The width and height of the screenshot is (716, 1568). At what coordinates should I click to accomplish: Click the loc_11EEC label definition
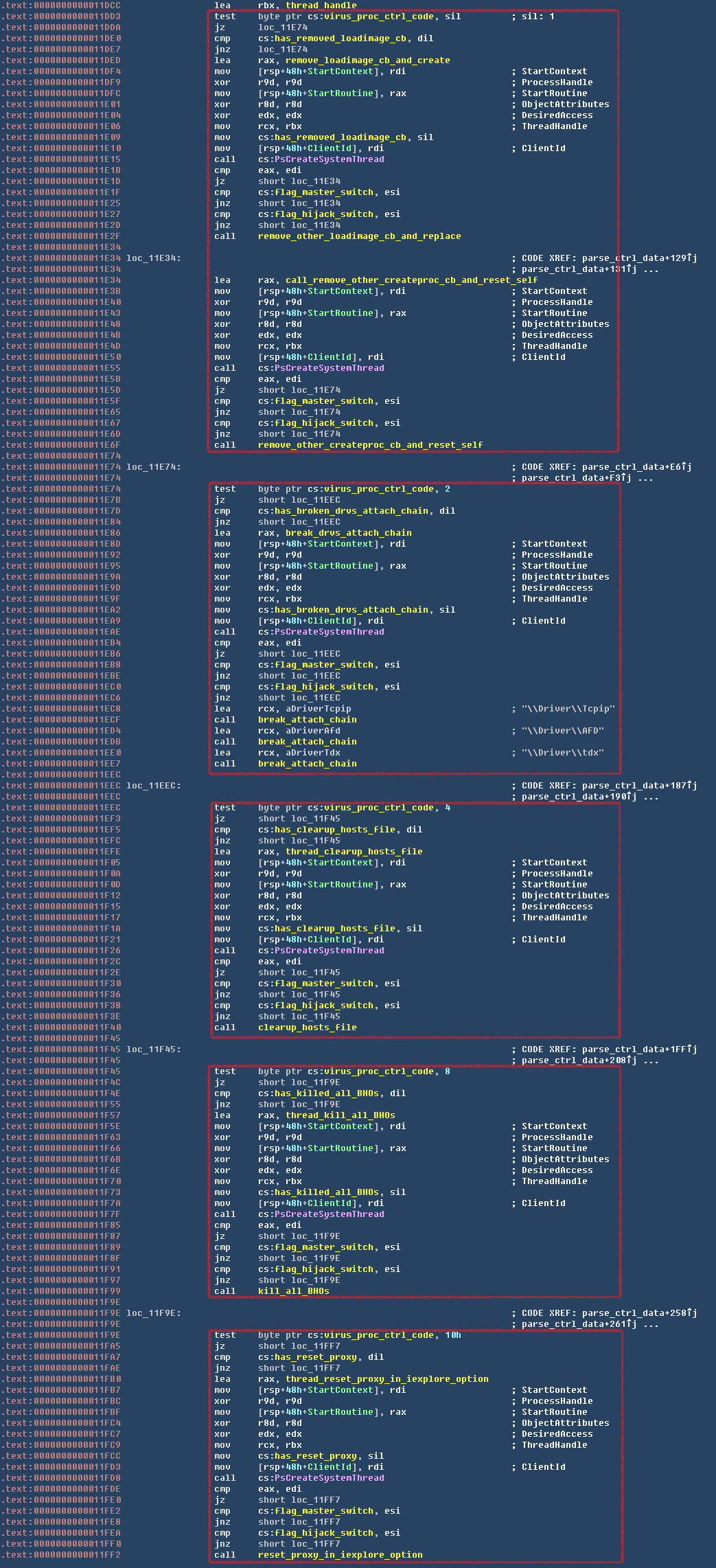click(153, 786)
